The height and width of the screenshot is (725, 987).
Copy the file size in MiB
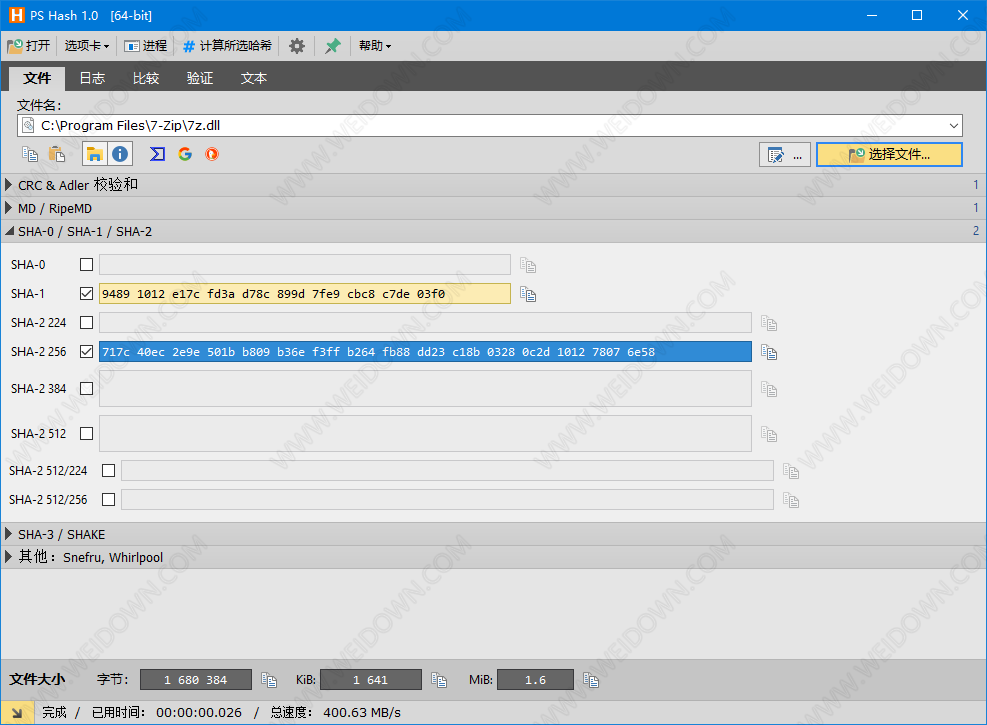click(590, 680)
